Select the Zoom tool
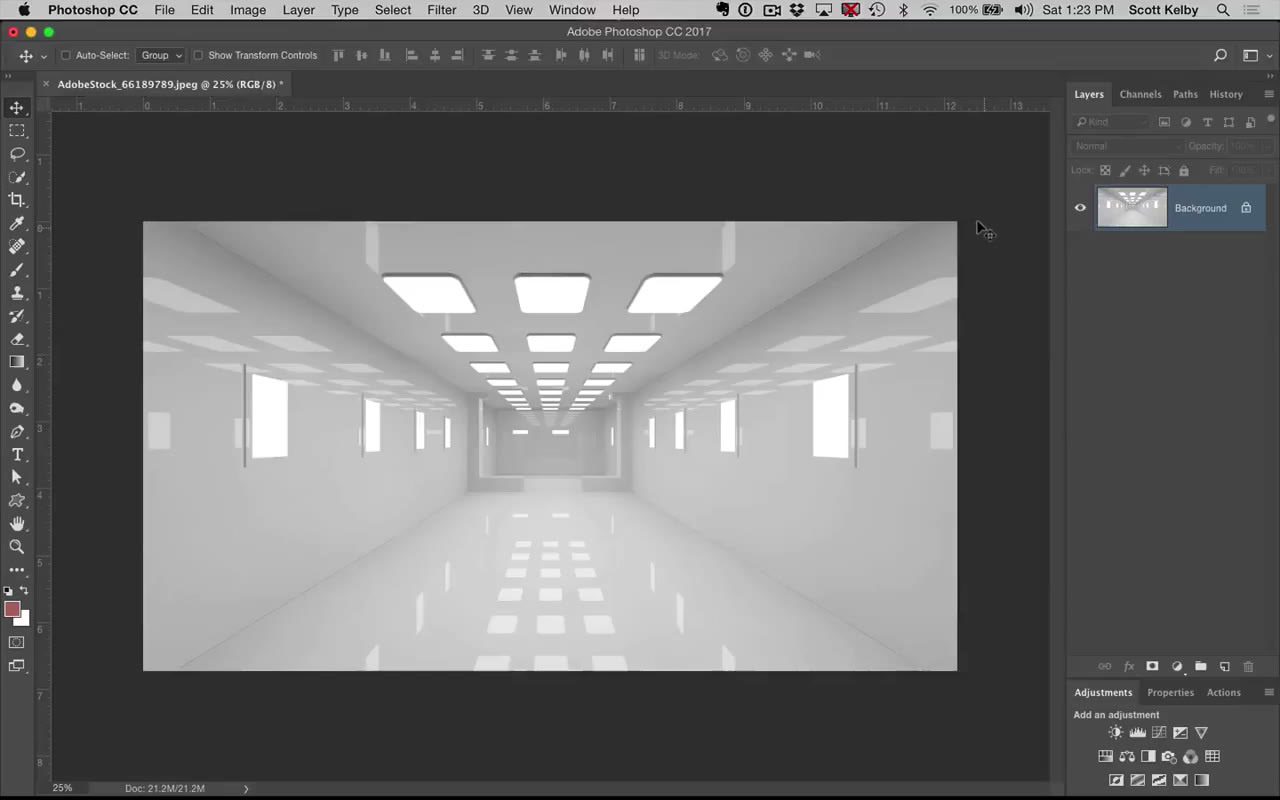 tap(17, 546)
